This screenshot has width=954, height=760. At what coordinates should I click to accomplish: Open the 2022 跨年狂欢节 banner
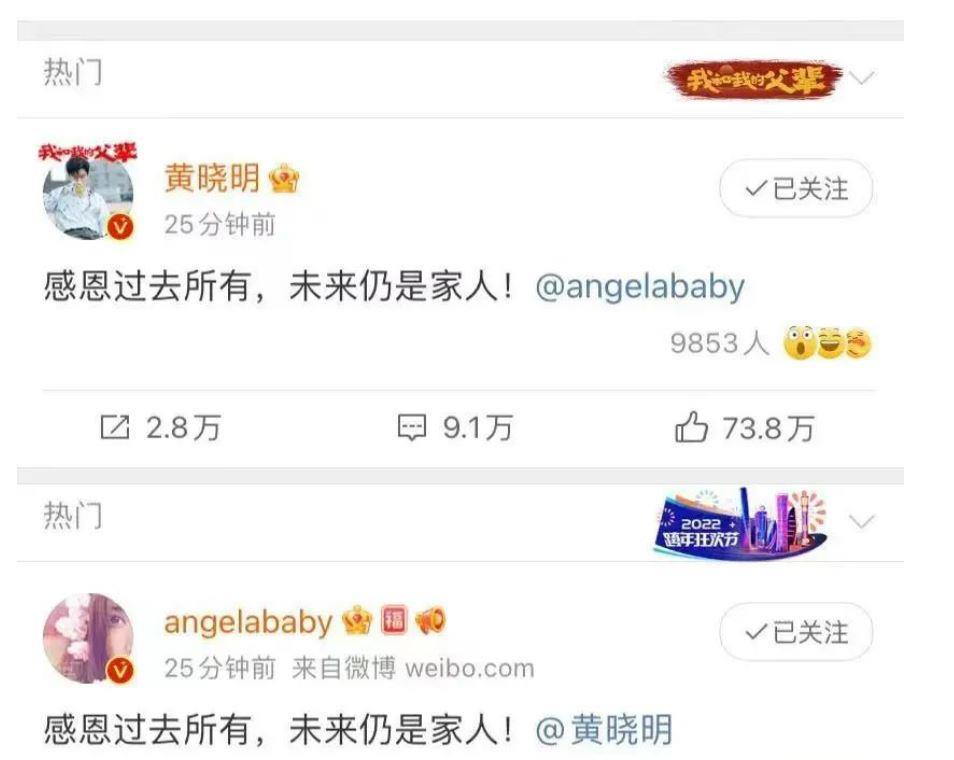[x=740, y=523]
